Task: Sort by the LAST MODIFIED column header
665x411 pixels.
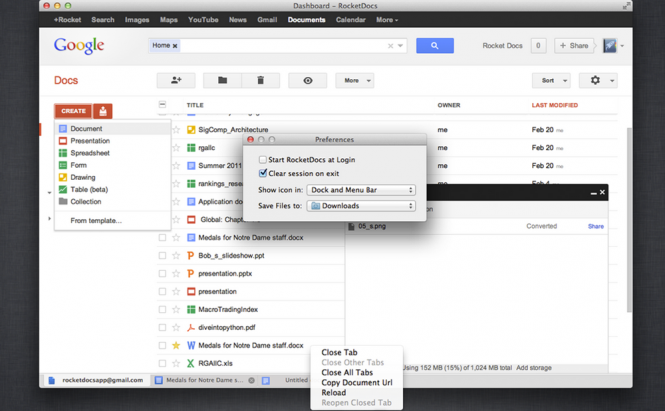Action: [555, 105]
